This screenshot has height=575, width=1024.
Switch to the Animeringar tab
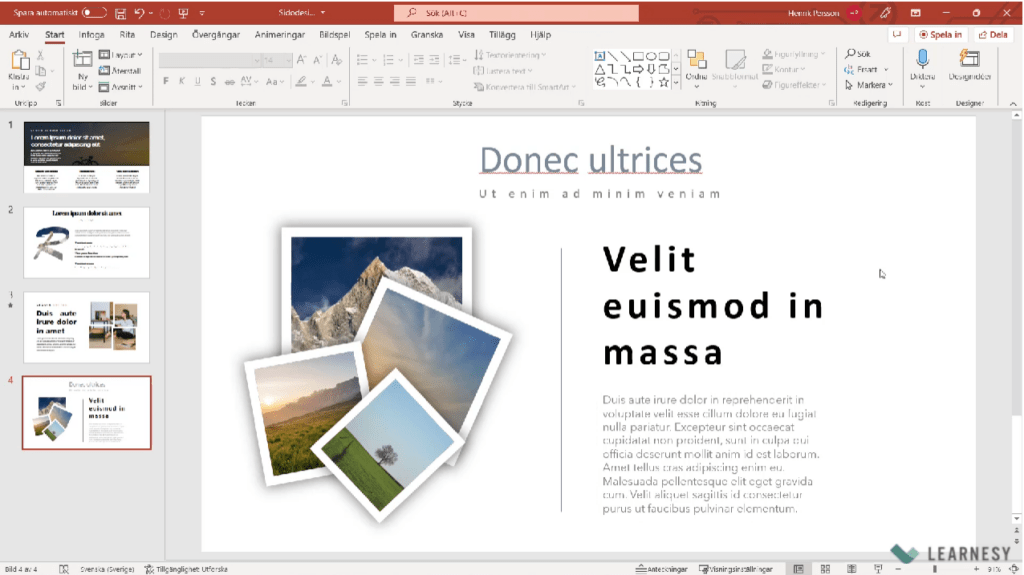280,34
